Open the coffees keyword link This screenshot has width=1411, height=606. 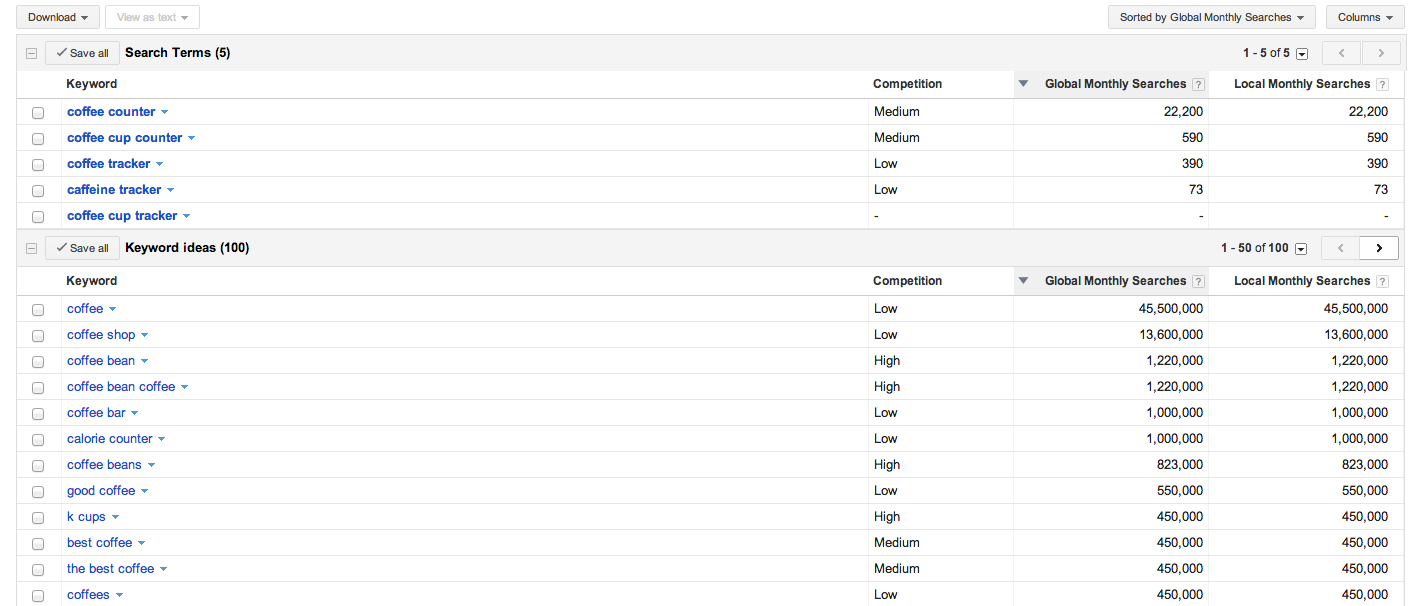pyautogui.click(x=88, y=595)
